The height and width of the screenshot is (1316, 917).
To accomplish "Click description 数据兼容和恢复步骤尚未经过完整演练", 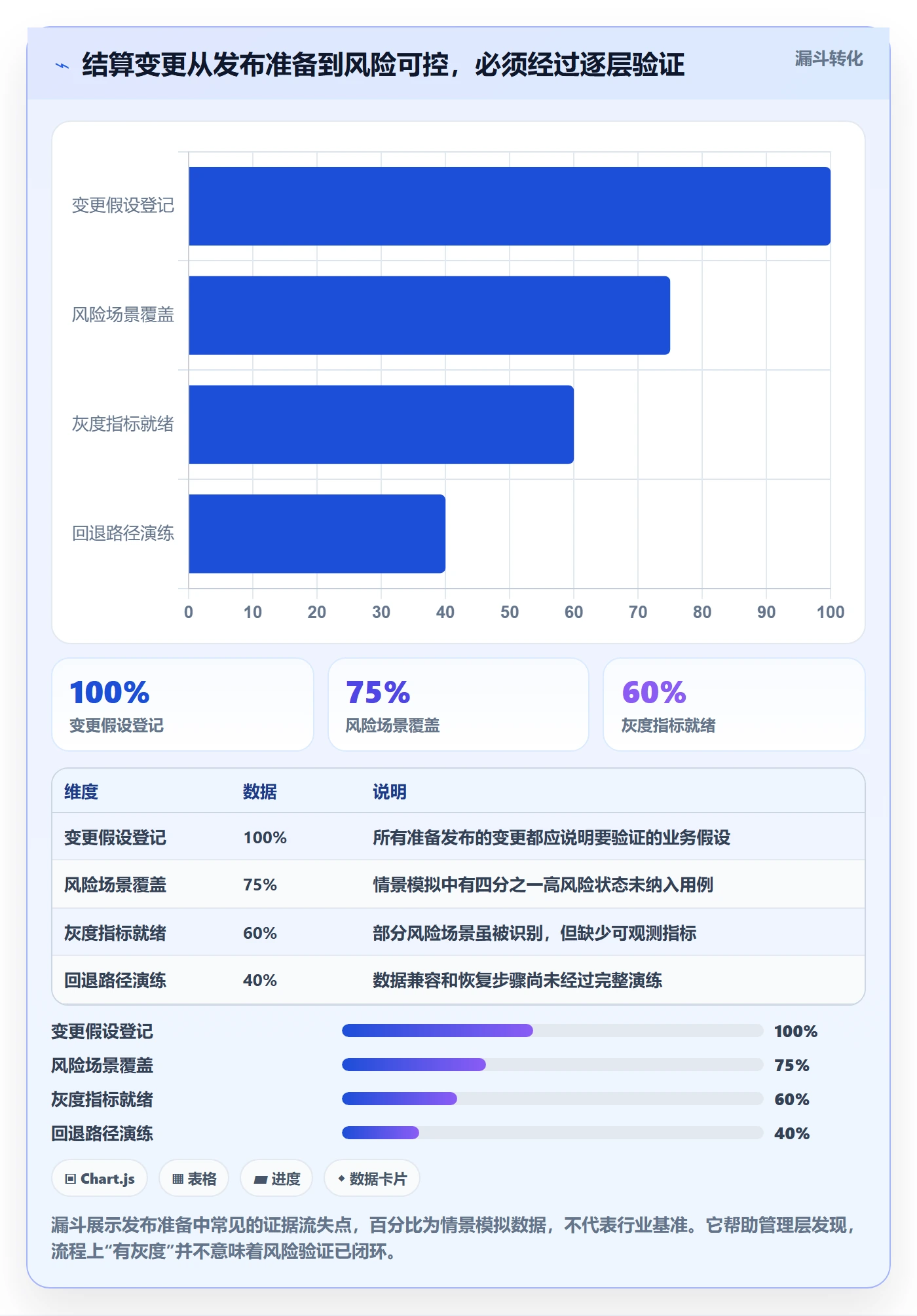I will coord(517,980).
